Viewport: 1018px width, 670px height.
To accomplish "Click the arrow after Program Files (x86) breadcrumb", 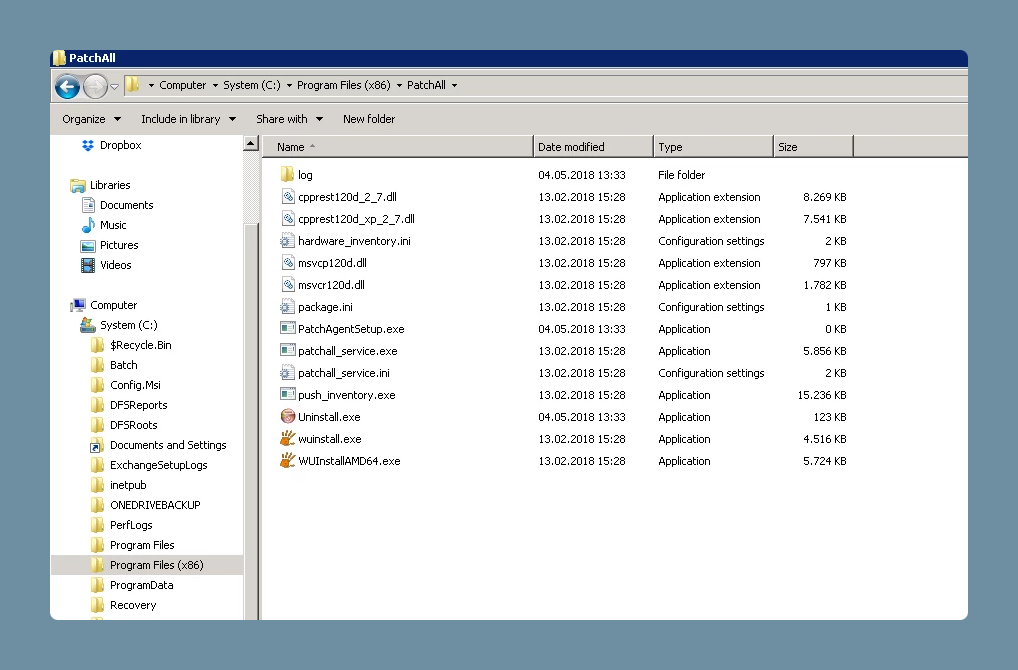I will click(399, 85).
